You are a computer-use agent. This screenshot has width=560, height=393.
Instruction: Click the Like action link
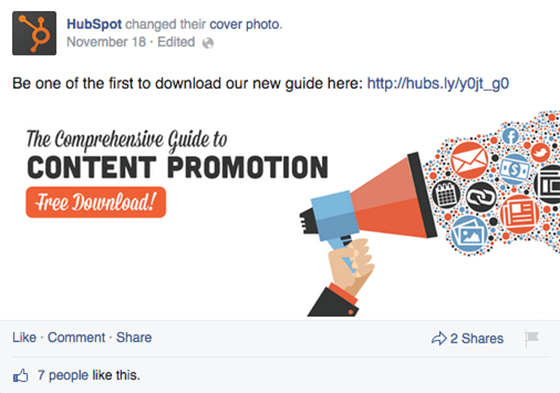click(x=24, y=338)
